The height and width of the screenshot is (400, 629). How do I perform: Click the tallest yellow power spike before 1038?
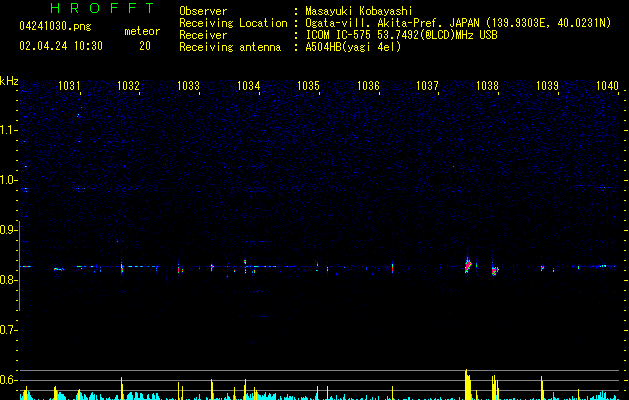pyautogui.click(x=467, y=384)
